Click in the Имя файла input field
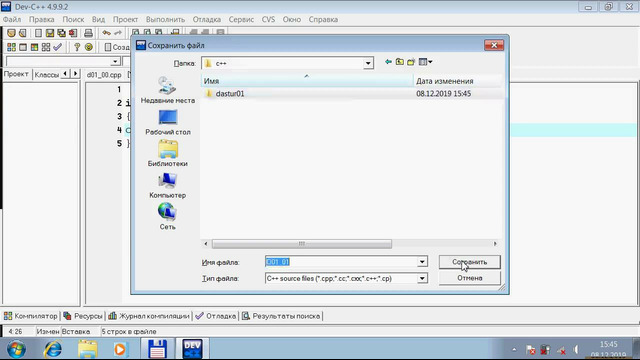640x360 pixels. [341, 262]
